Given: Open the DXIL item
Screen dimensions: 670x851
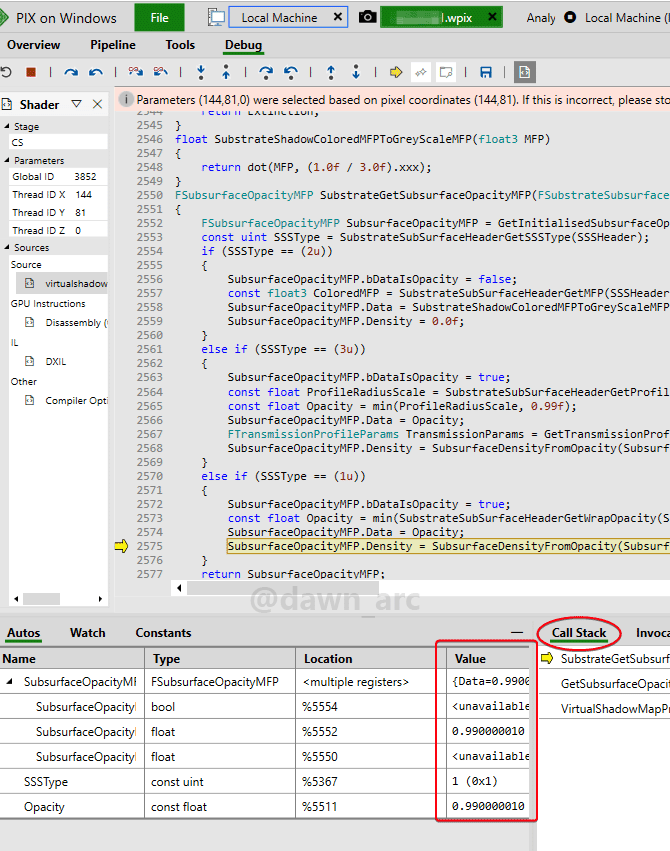Looking at the screenshot, I should 46,361.
